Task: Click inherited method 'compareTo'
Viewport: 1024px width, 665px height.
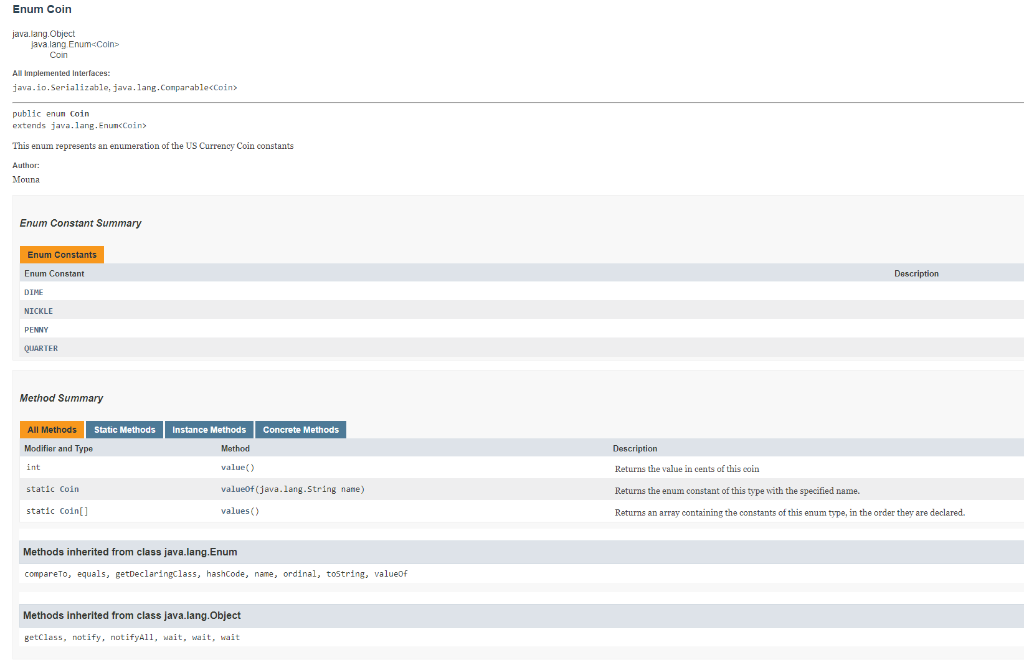Action: point(46,574)
